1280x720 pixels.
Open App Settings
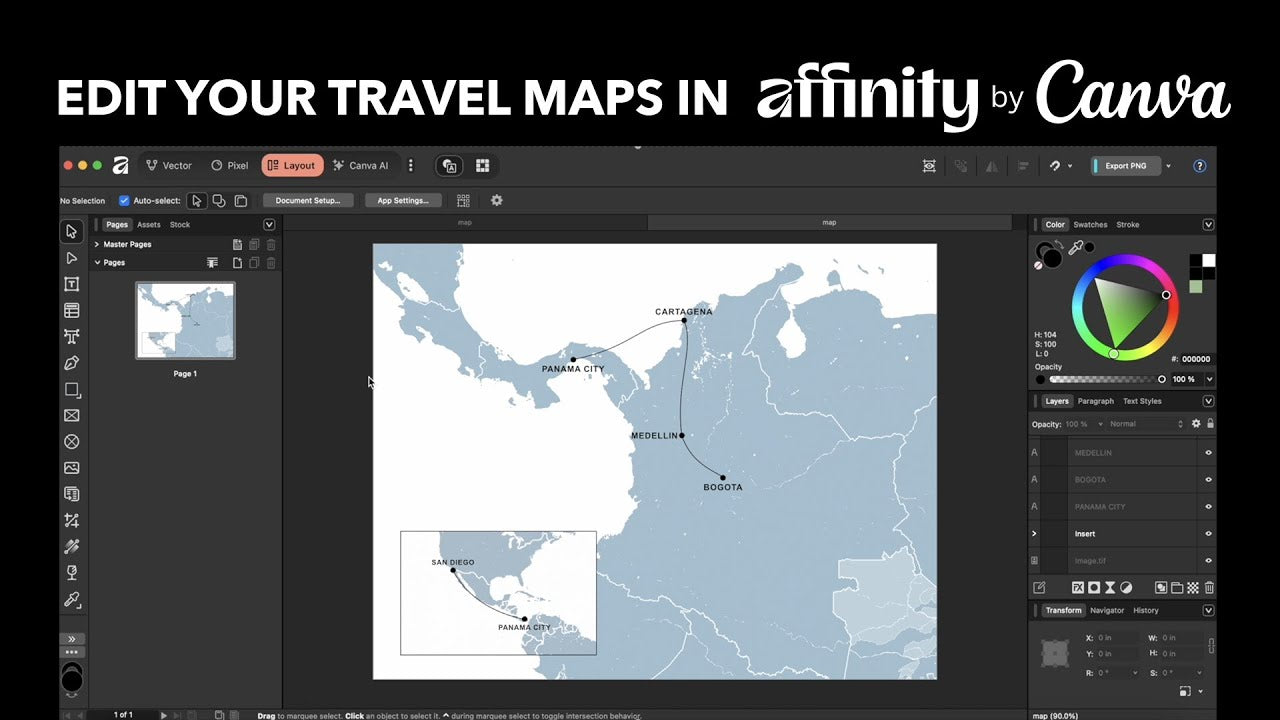coord(403,201)
